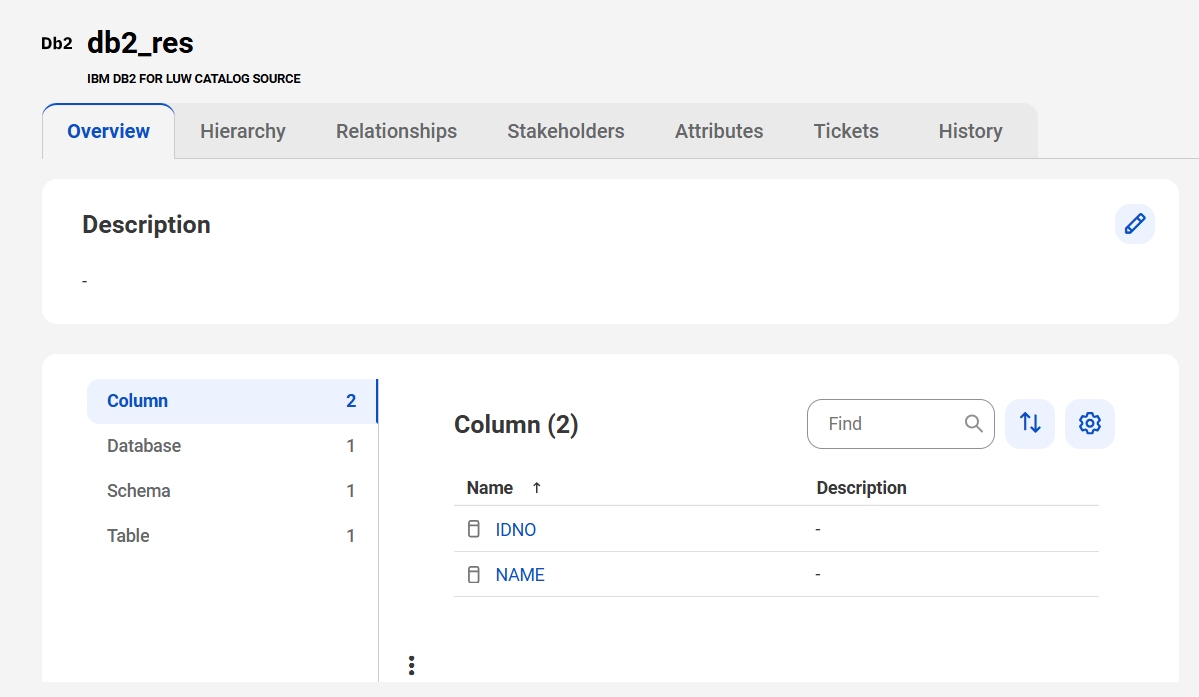Open the sort arrows button
This screenshot has width=1199, height=697.
coord(1030,423)
